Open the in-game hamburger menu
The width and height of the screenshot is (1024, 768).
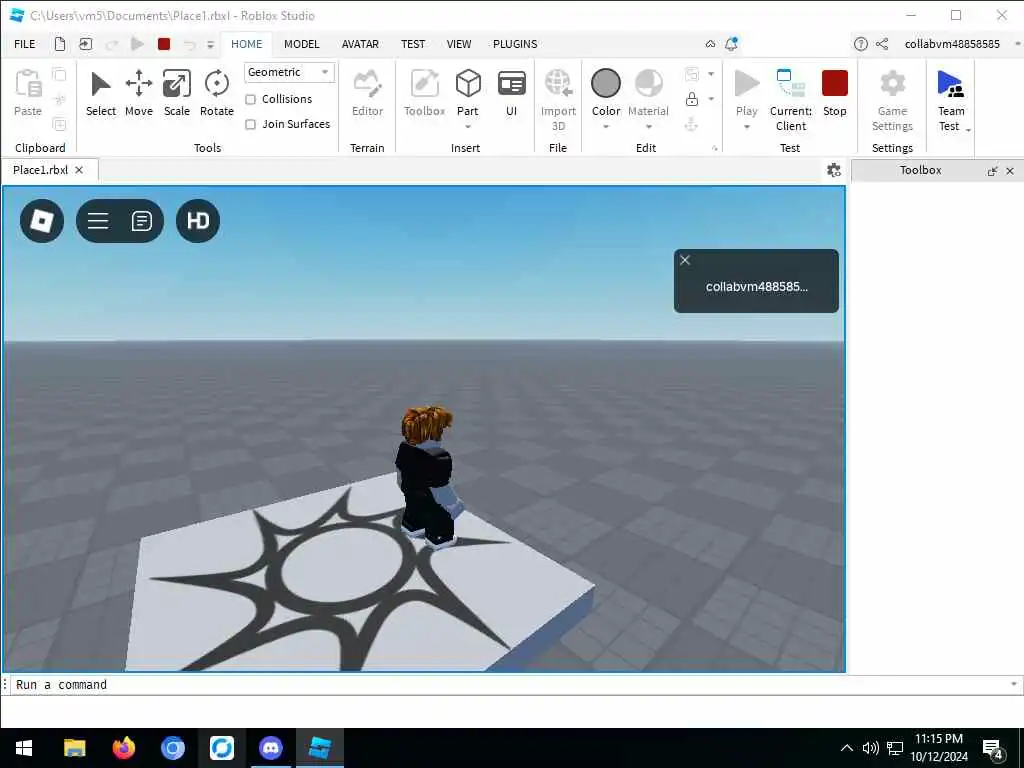pos(98,221)
